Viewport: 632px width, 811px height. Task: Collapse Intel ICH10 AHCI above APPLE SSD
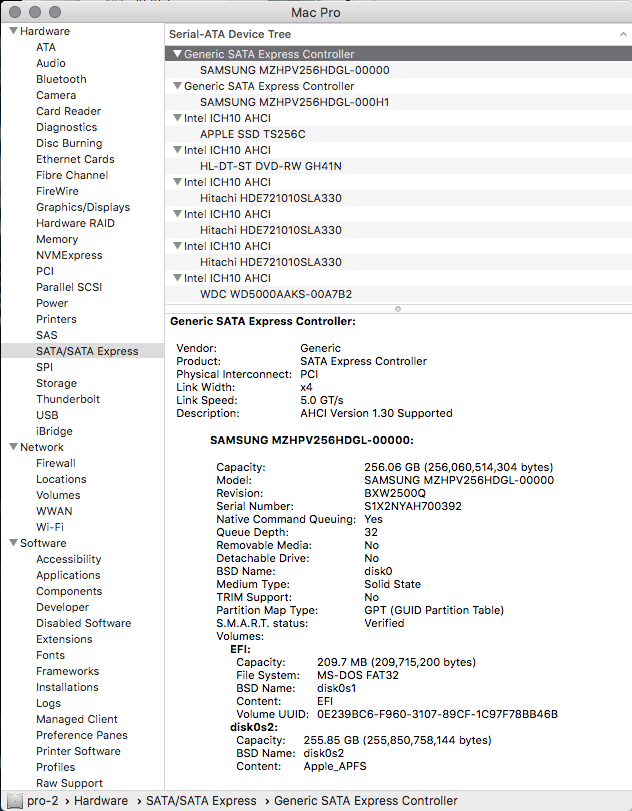point(177,118)
